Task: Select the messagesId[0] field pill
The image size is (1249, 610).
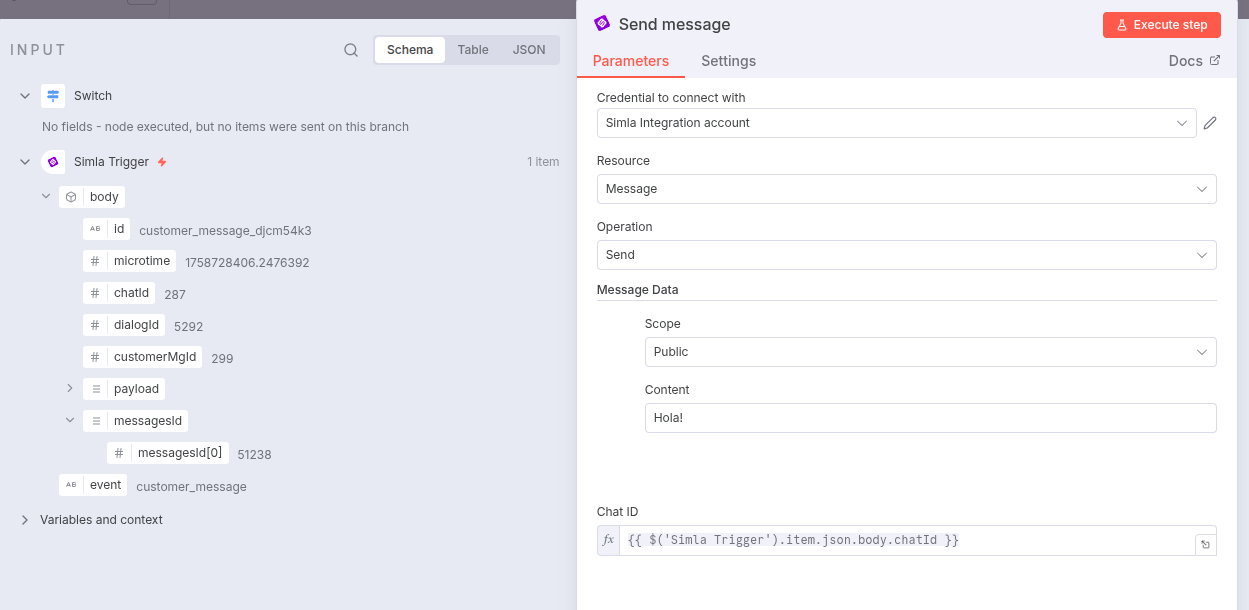Action: tap(168, 453)
